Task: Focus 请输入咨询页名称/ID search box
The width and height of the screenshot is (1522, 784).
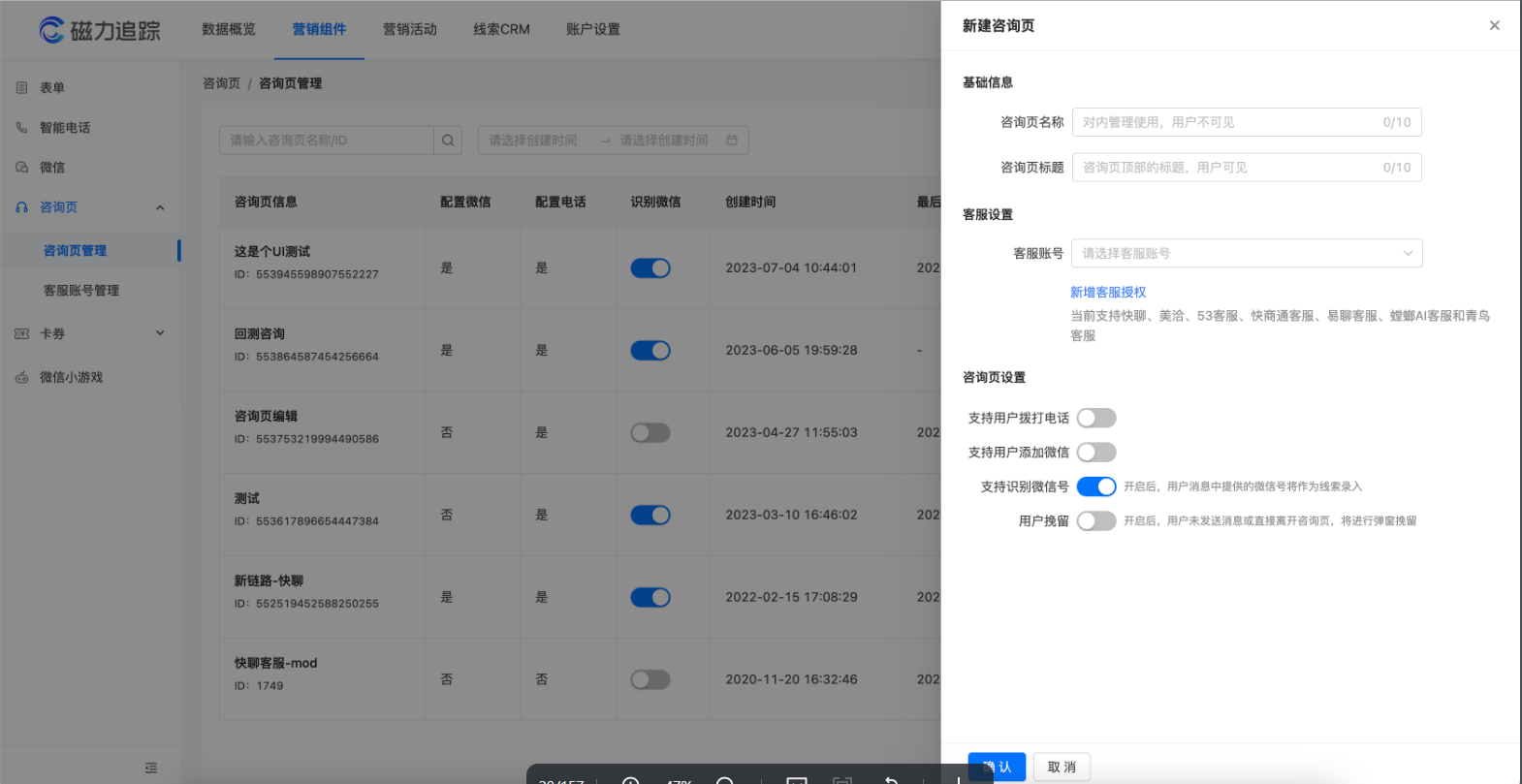Action: (326, 141)
